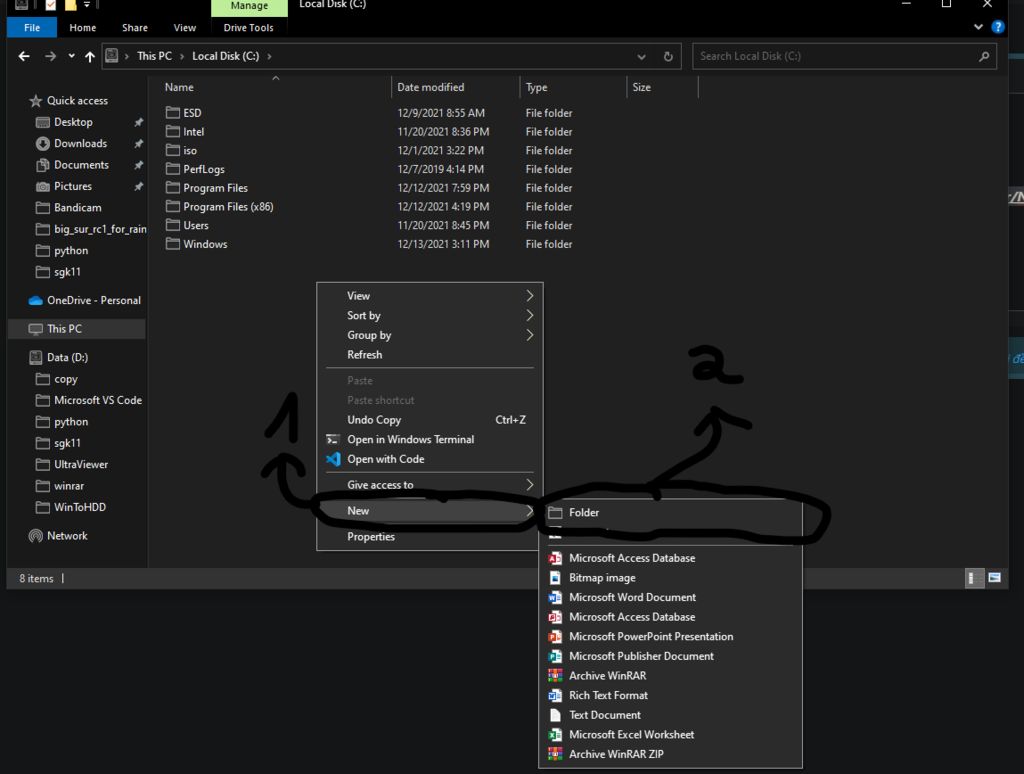Create a new Microsoft Excel Worksheet
This screenshot has width=1024, height=774.
pos(670,735)
